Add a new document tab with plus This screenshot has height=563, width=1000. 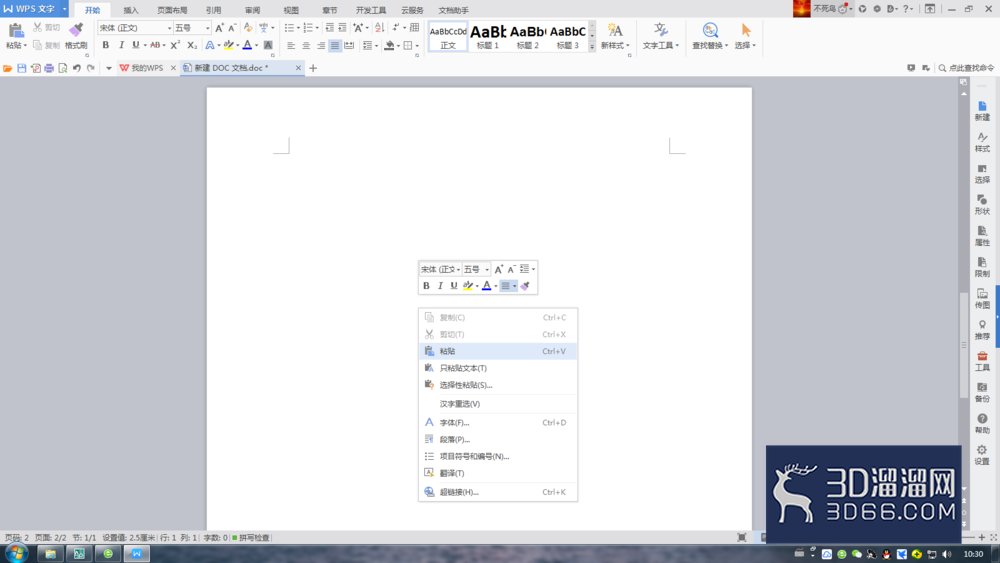[313, 68]
